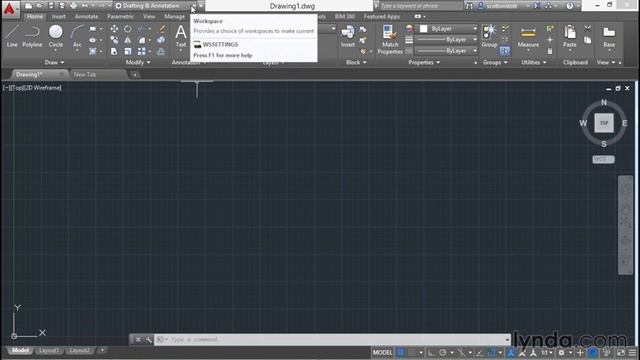Click the Insert block tool

pos(348,36)
